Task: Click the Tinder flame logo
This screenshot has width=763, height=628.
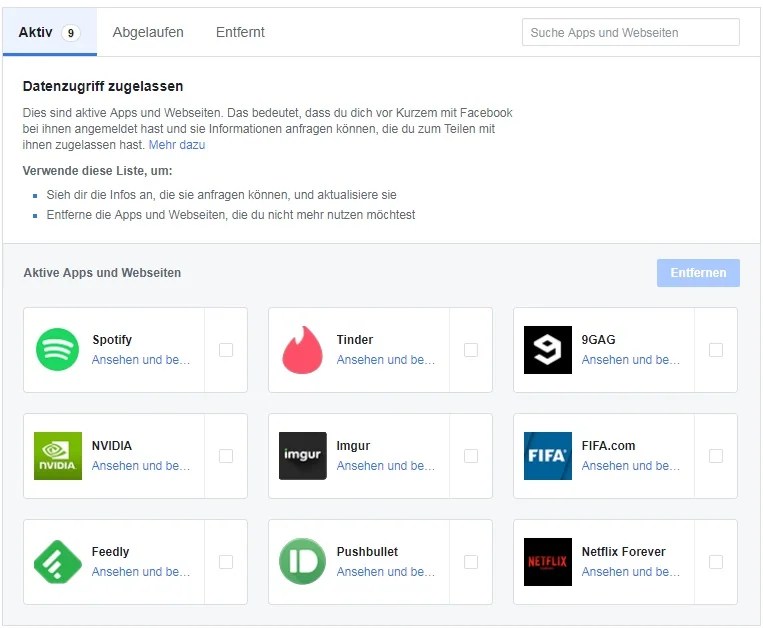Action: tap(303, 350)
